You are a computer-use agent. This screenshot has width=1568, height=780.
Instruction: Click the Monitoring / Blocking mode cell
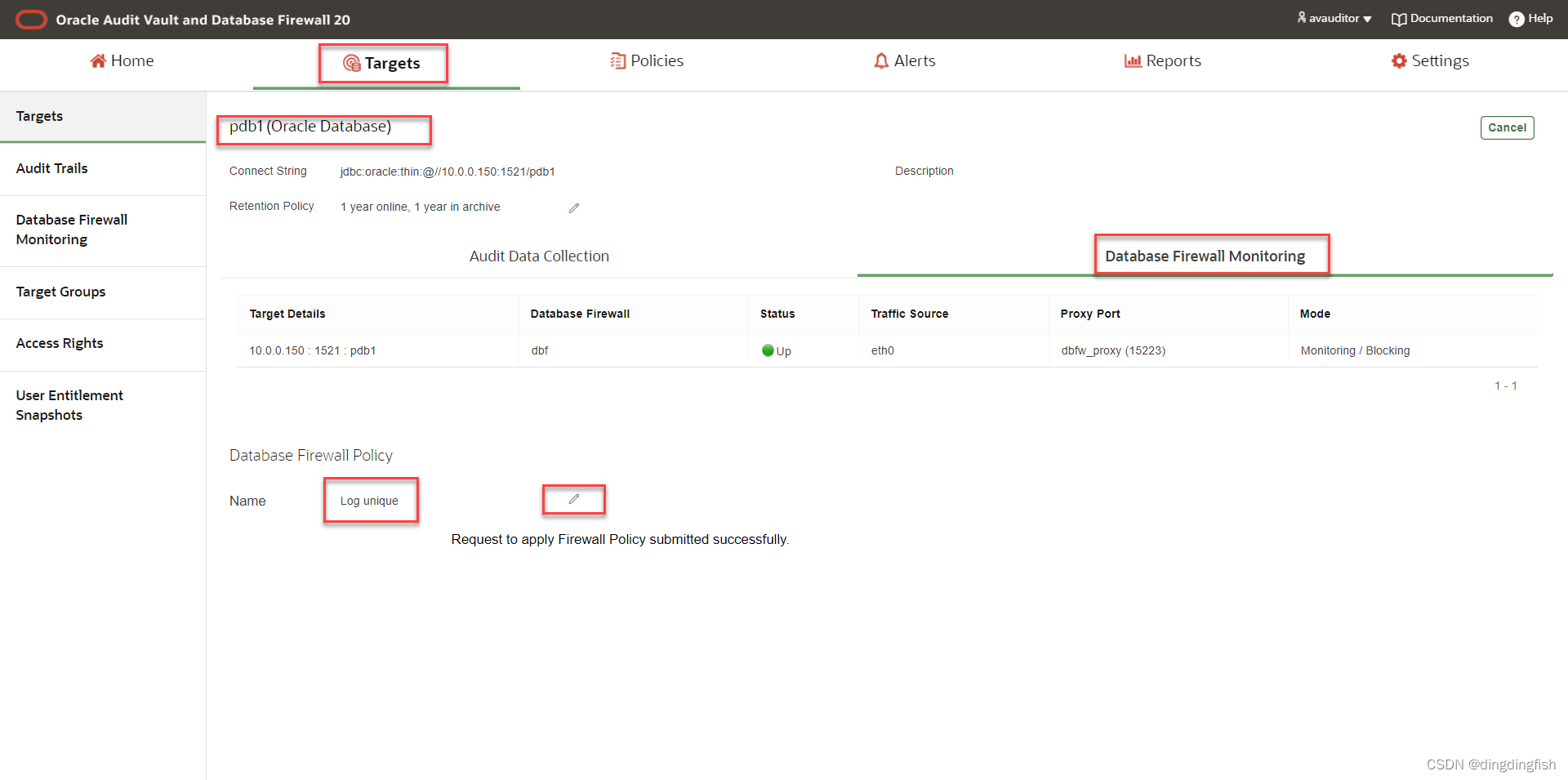(x=1355, y=350)
